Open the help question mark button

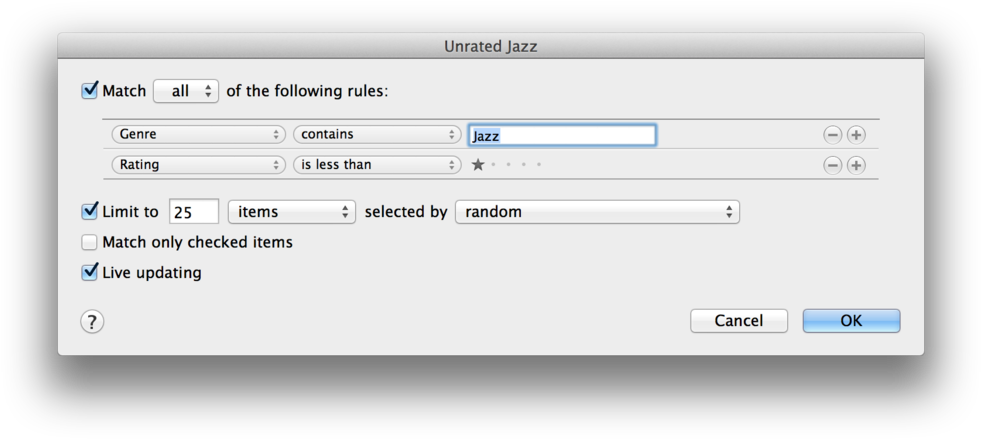coord(92,321)
